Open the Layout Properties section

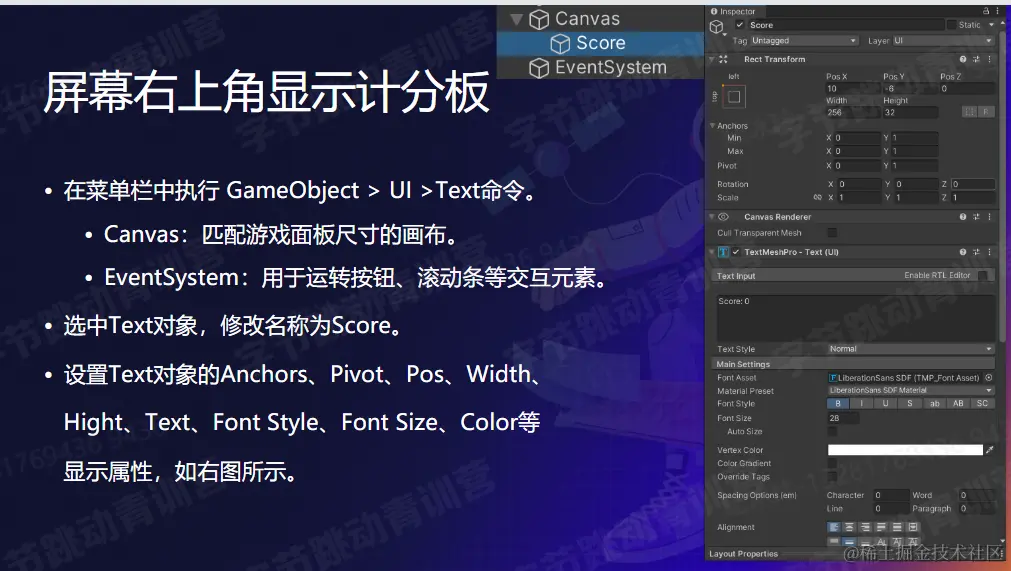point(743,554)
